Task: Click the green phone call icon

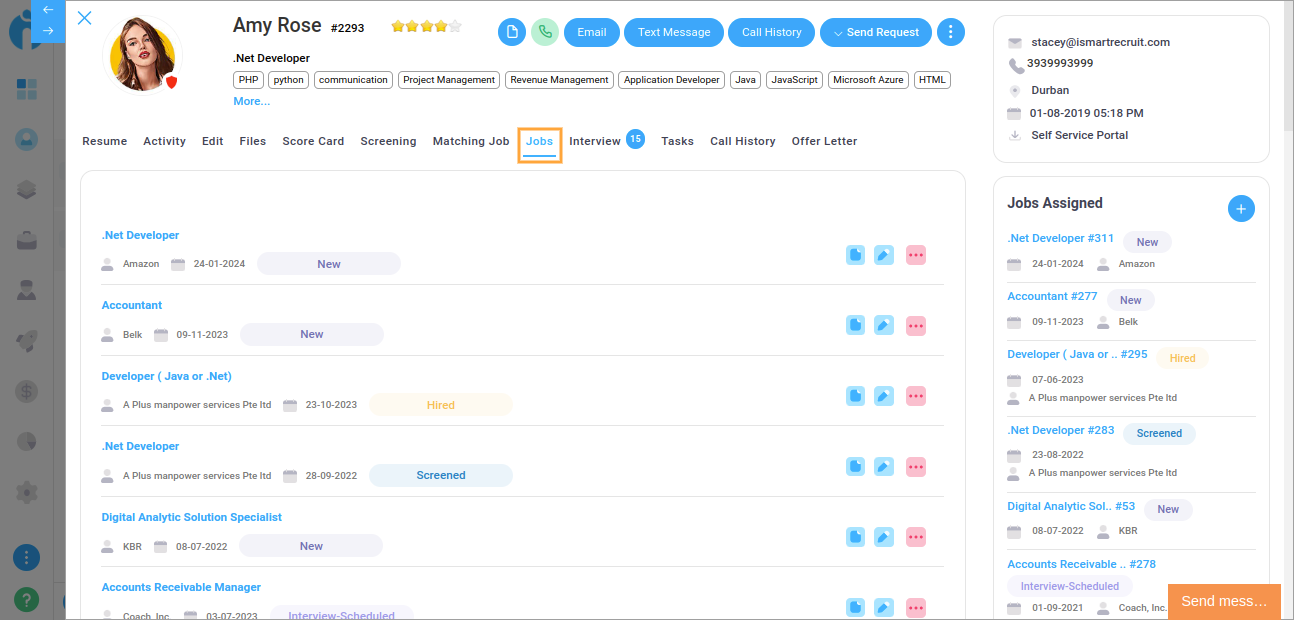Action: pyautogui.click(x=545, y=32)
